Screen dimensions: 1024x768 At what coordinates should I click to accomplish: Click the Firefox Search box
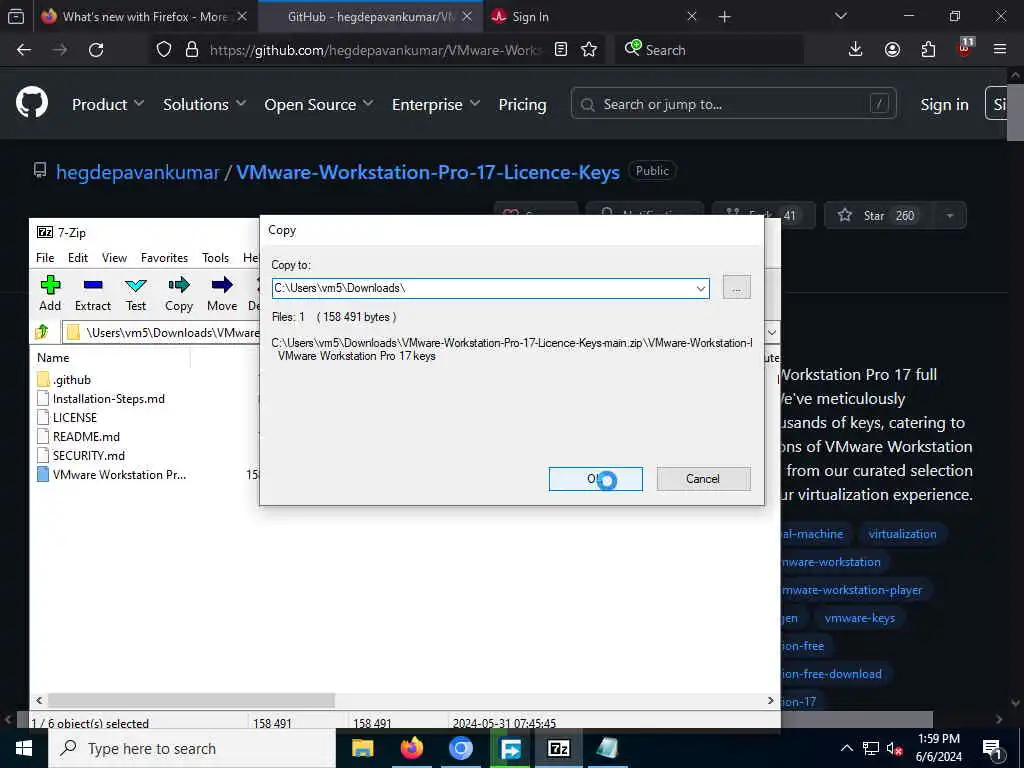click(x=710, y=50)
